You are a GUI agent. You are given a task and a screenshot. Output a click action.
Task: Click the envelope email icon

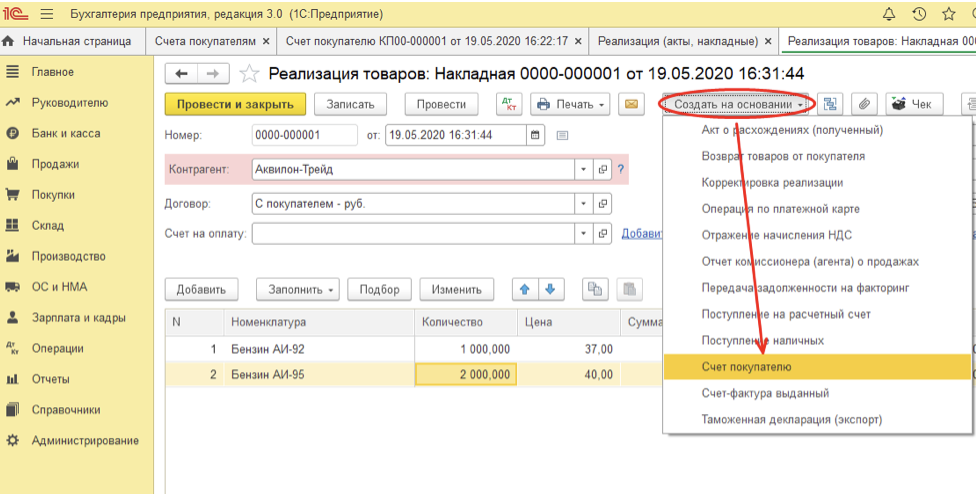631,104
